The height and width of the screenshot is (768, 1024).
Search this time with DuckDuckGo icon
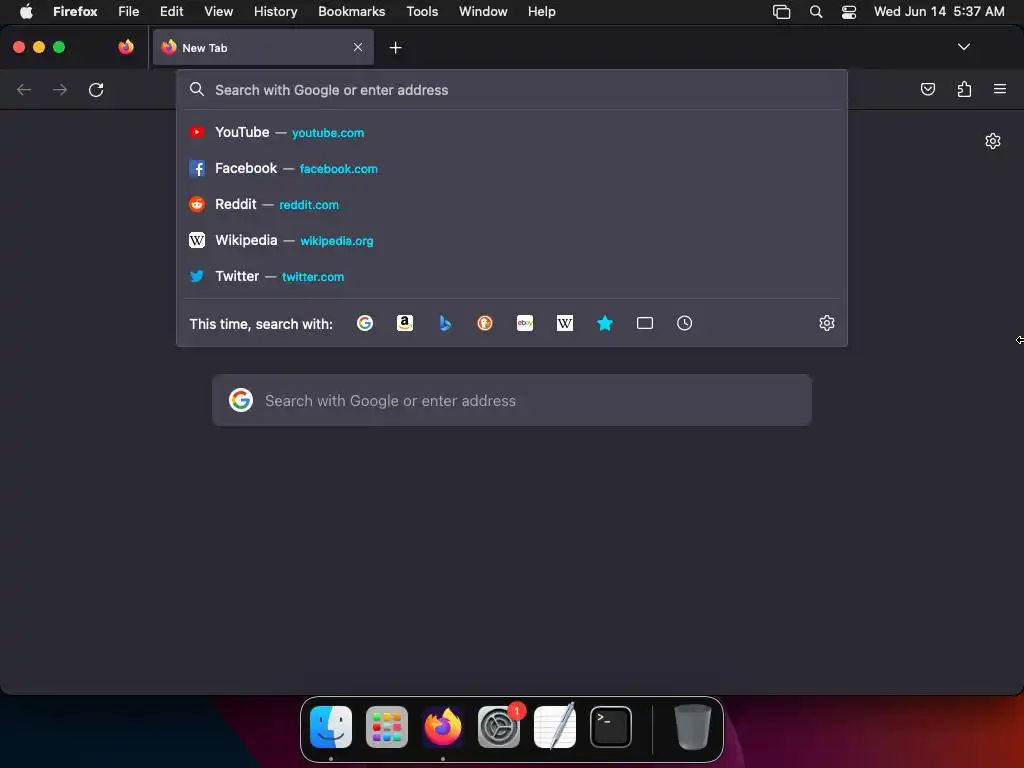485,323
